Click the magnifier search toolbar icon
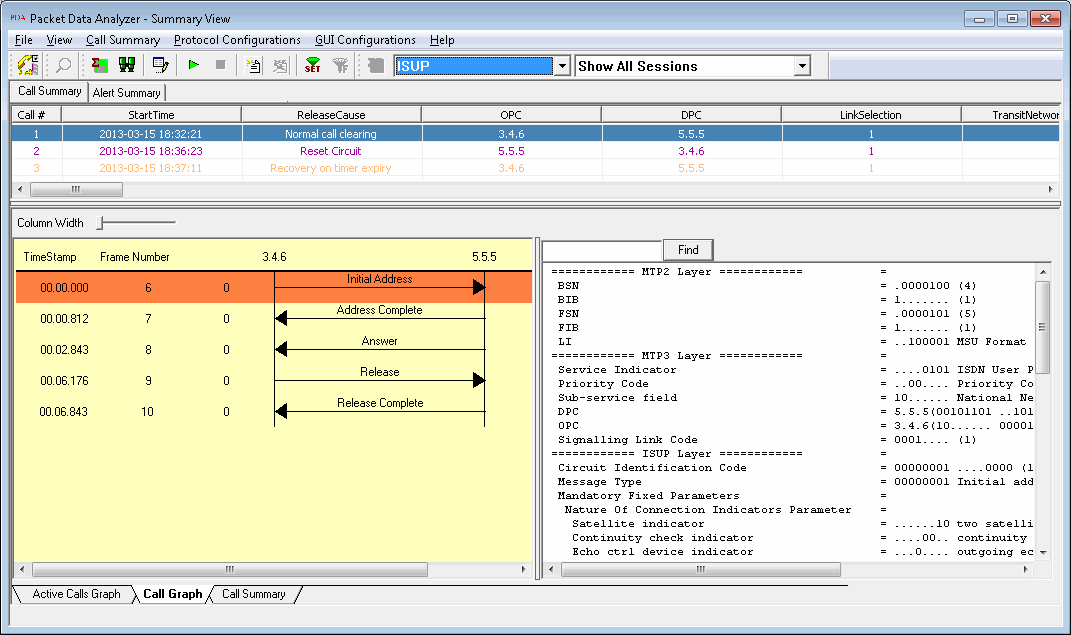The width and height of the screenshot is (1071, 635). (x=64, y=66)
